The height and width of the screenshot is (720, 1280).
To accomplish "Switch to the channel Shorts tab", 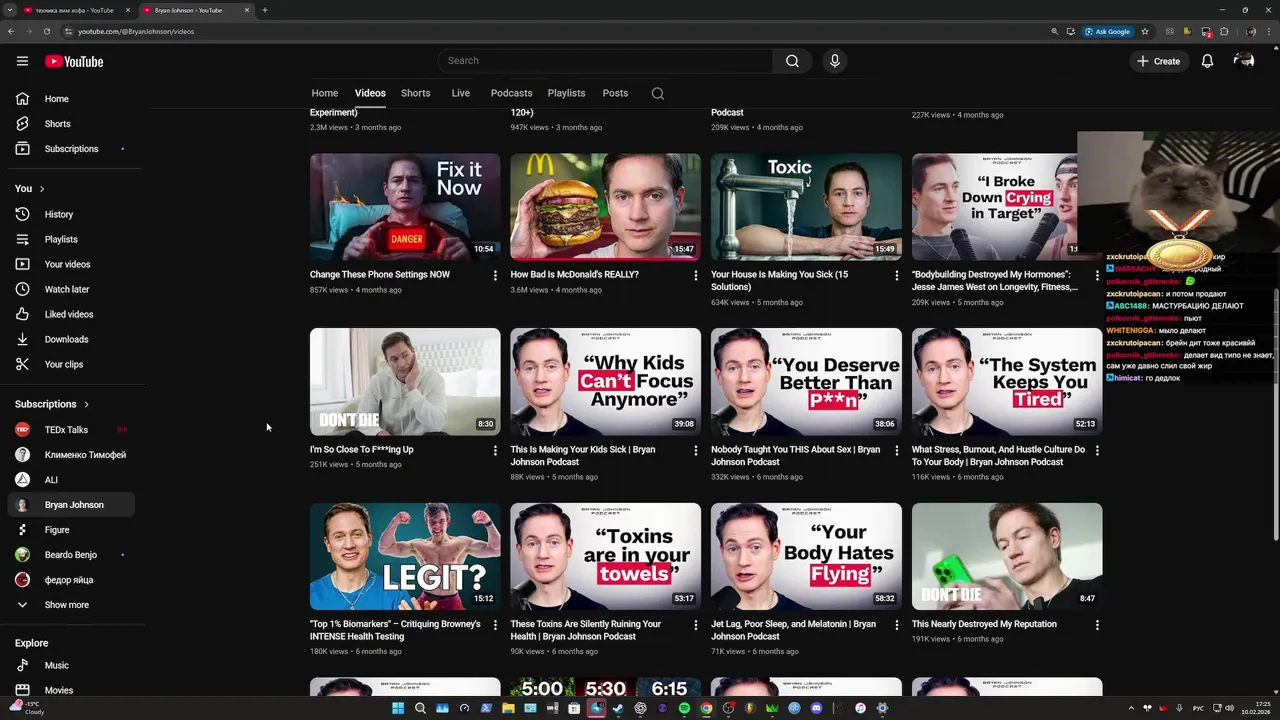I will 415,93.
